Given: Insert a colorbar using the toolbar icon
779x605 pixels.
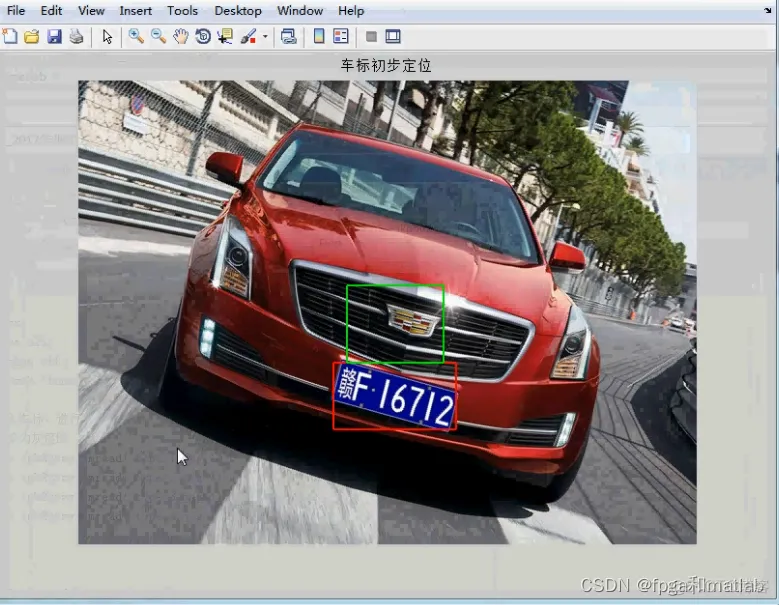Looking at the screenshot, I should (x=319, y=36).
